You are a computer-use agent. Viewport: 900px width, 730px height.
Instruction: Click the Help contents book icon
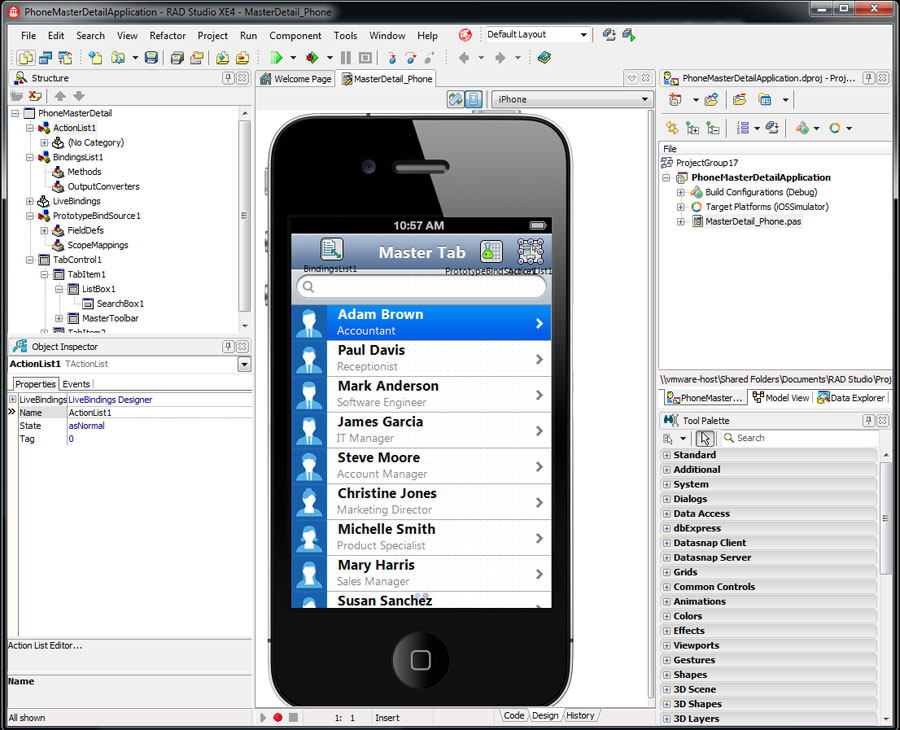click(544, 57)
